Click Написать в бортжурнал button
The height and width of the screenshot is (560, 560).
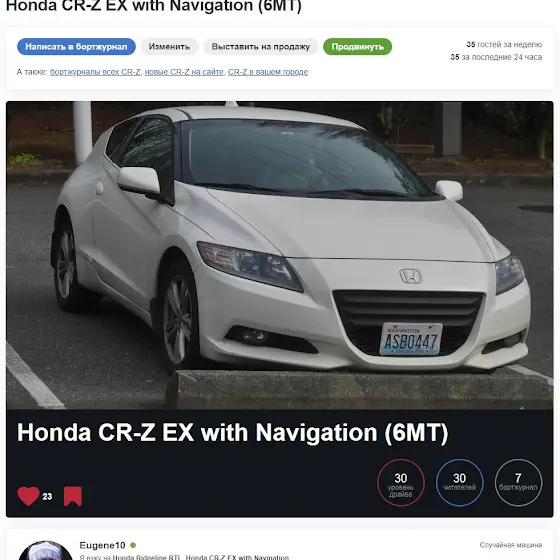click(76, 47)
